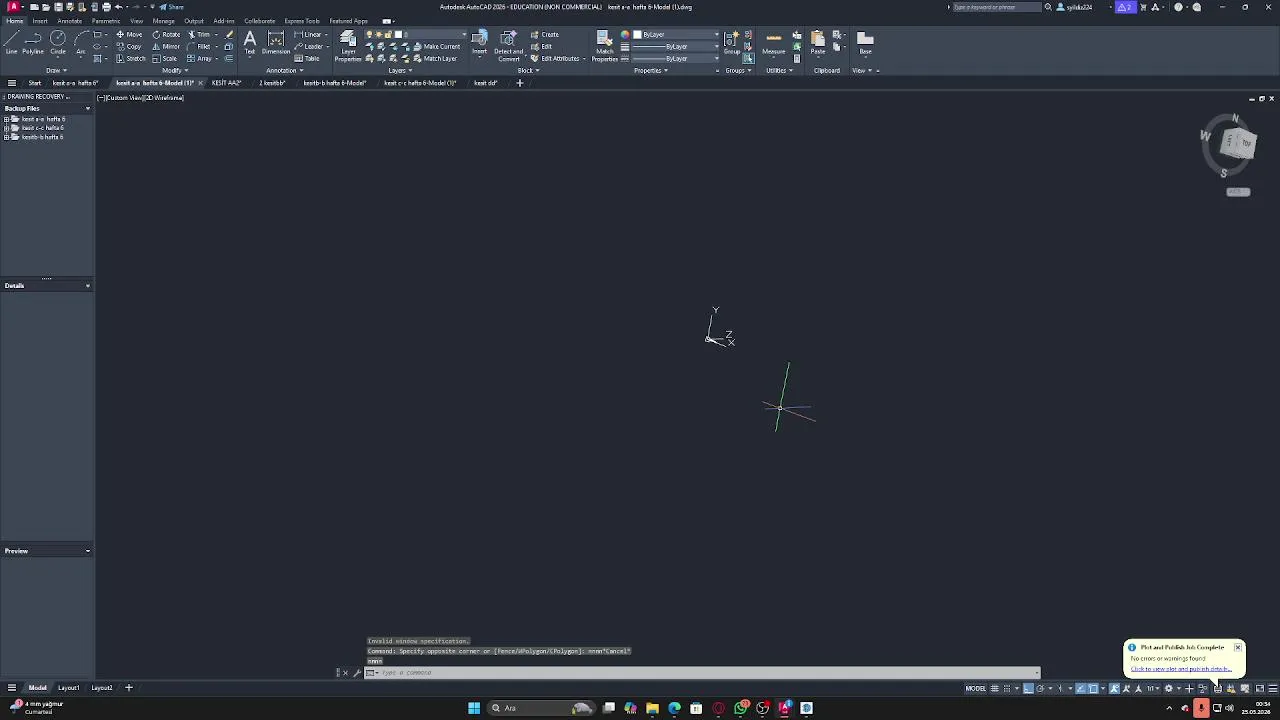Toggle polar tracking in status bar
This screenshot has height=720, width=1280.
[1040, 688]
